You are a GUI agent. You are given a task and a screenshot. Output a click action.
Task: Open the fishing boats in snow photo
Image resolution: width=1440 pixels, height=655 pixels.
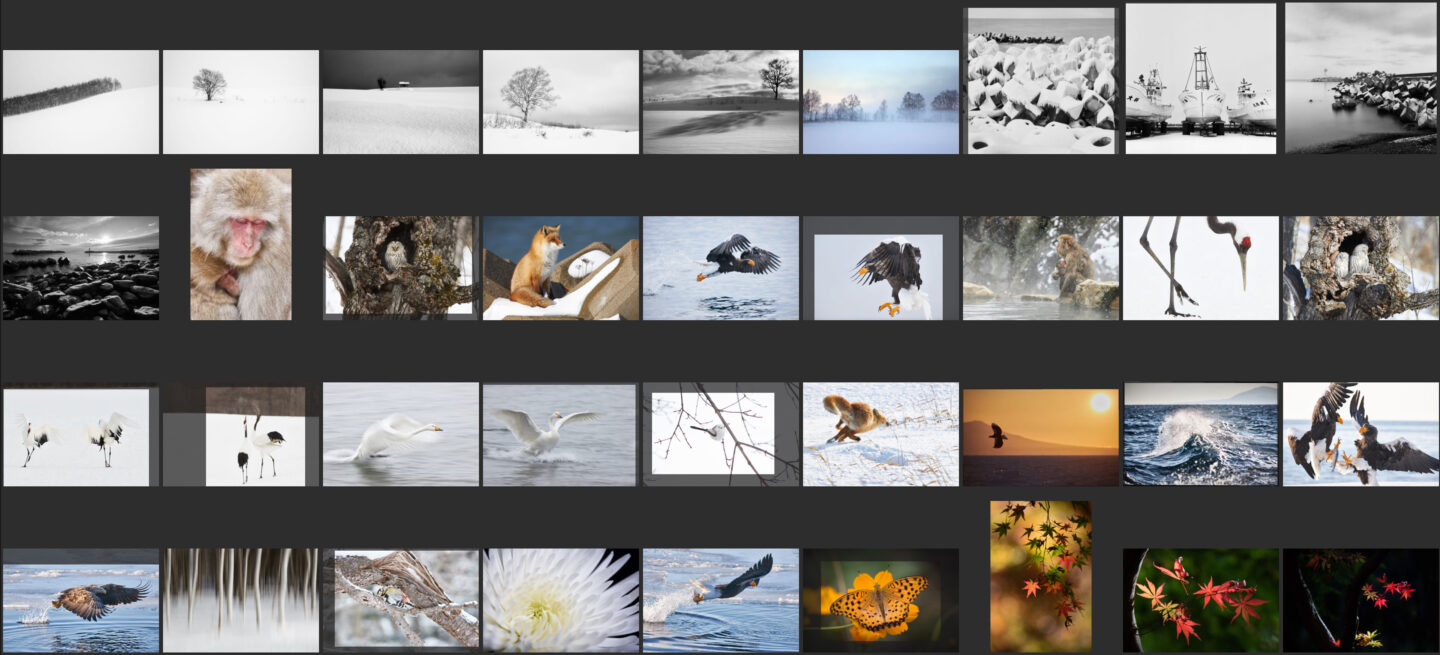pyautogui.click(x=1200, y=79)
